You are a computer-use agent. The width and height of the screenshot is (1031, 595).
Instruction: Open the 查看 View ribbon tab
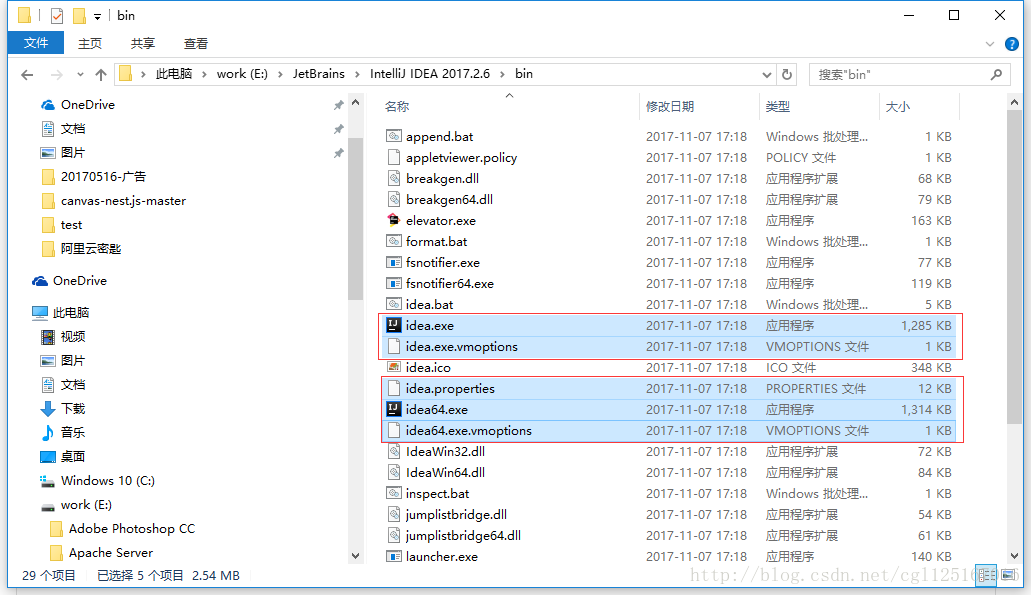(x=196, y=43)
